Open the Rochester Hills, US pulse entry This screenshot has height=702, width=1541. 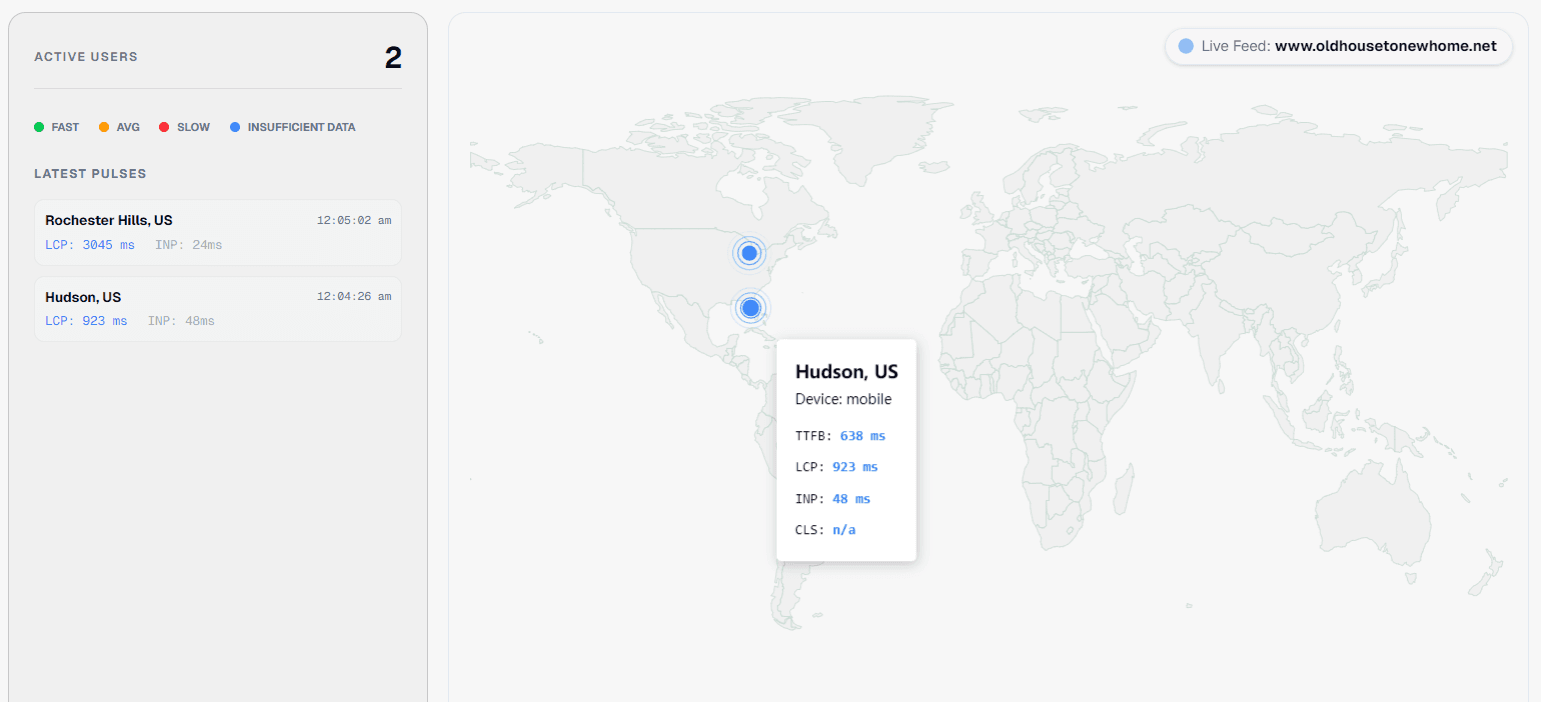(109, 220)
